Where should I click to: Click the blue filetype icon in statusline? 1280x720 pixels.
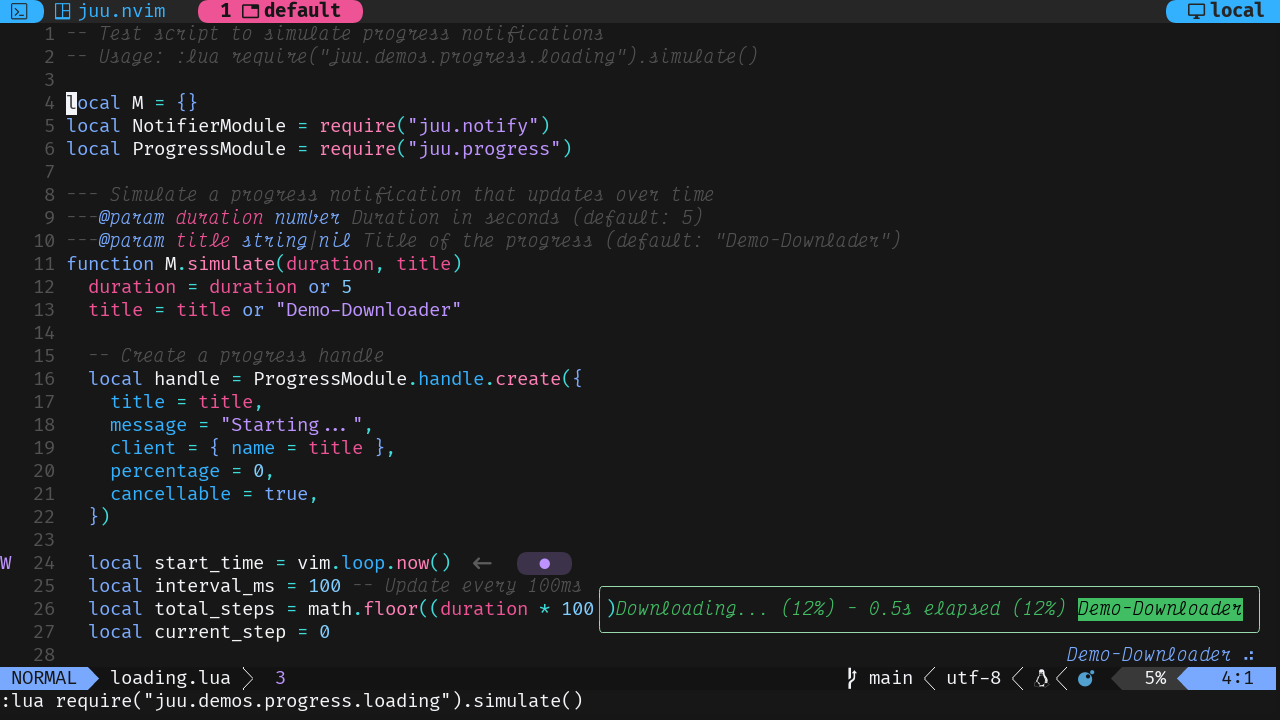coord(1086,678)
